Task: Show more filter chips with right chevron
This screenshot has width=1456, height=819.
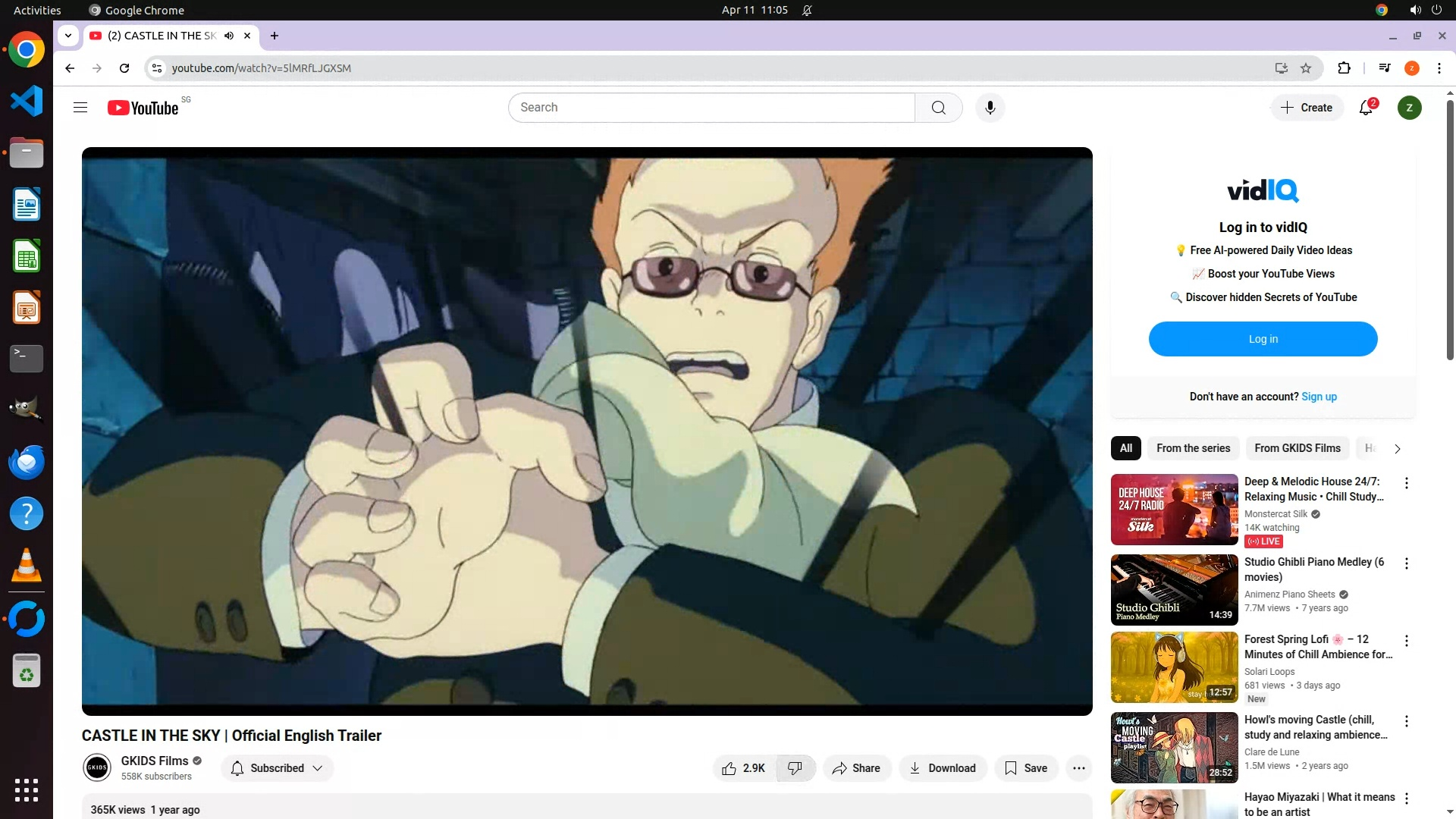Action: [x=1397, y=449]
